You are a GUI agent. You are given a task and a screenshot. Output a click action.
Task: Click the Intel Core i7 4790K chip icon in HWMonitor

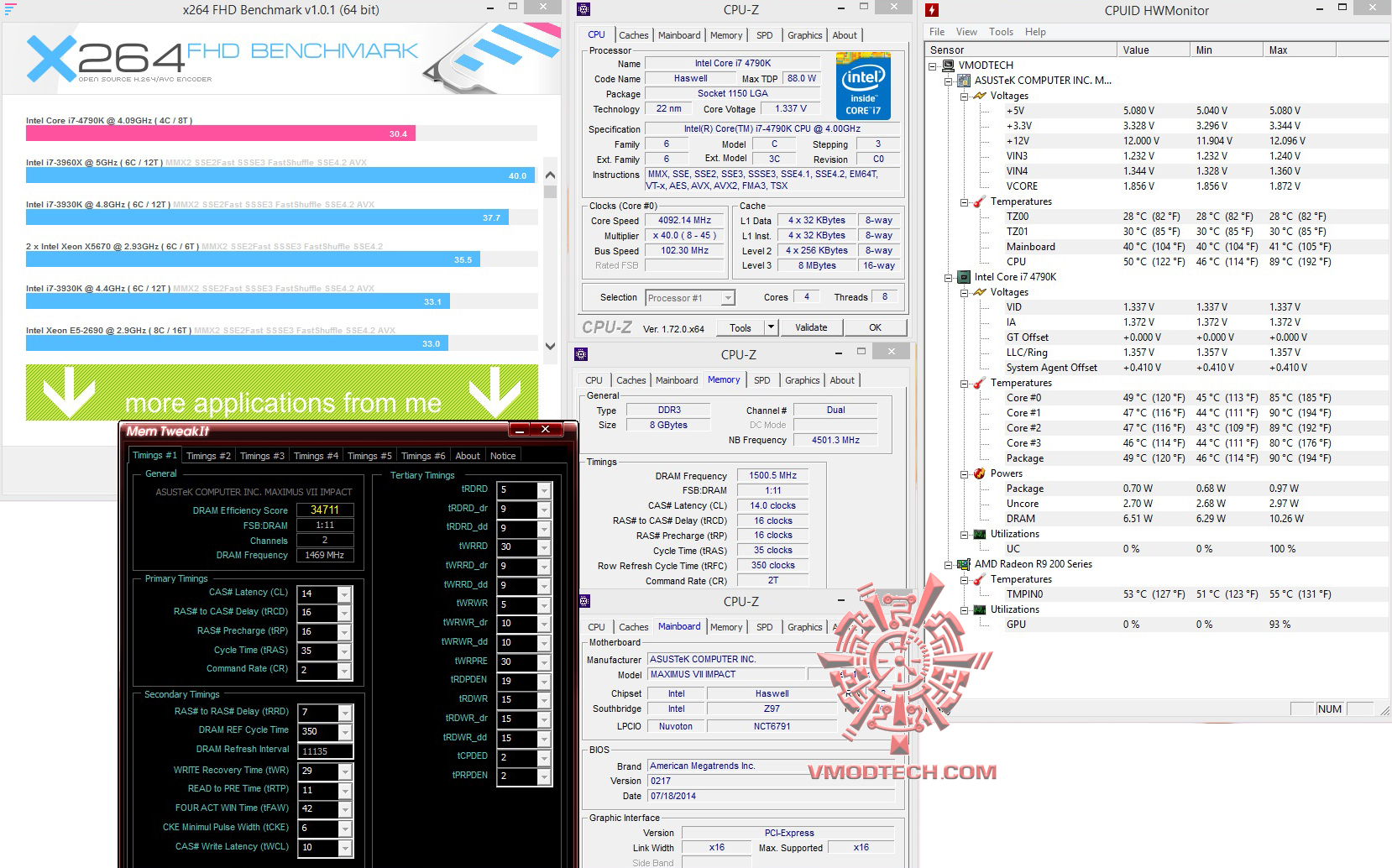click(965, 277)
